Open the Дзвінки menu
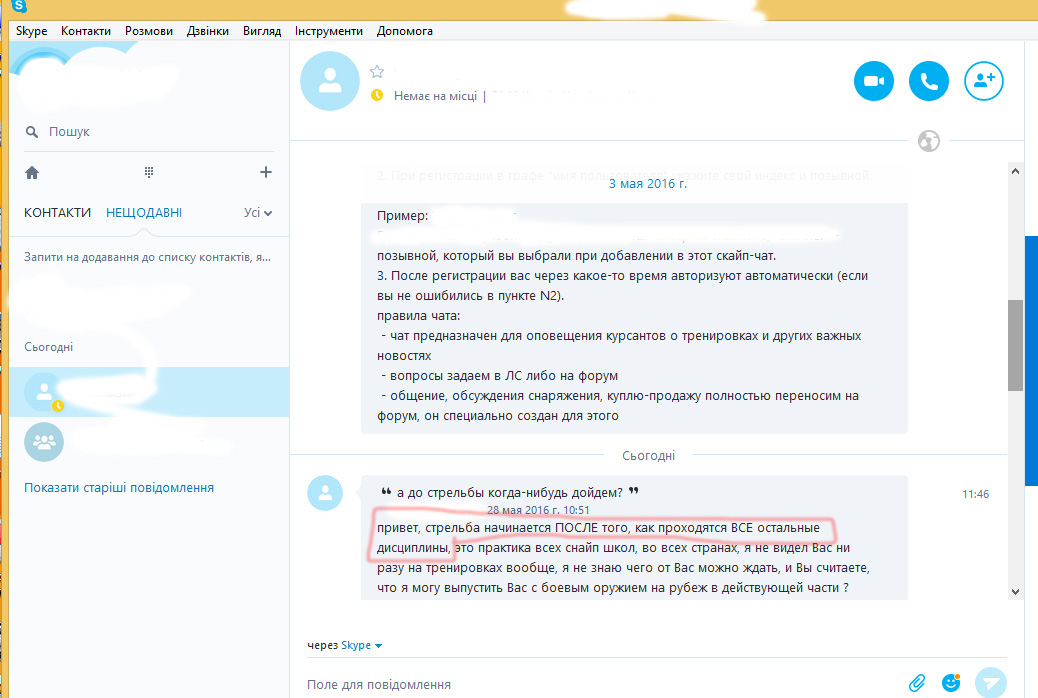Screen dimensions: 1038x698 pyautogui.click(x=208, y=30)
